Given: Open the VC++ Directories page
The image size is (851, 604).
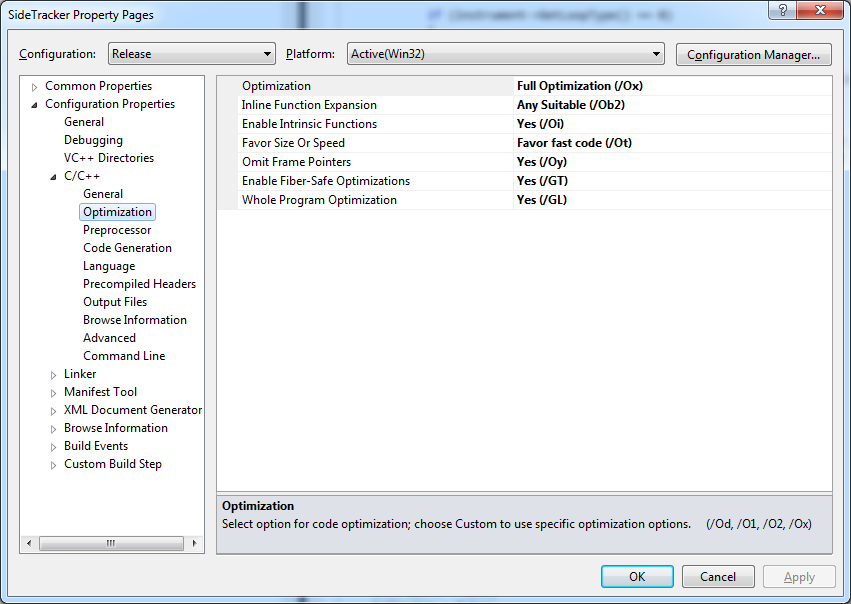Looking at the screenshot, I should pos(109,158).
